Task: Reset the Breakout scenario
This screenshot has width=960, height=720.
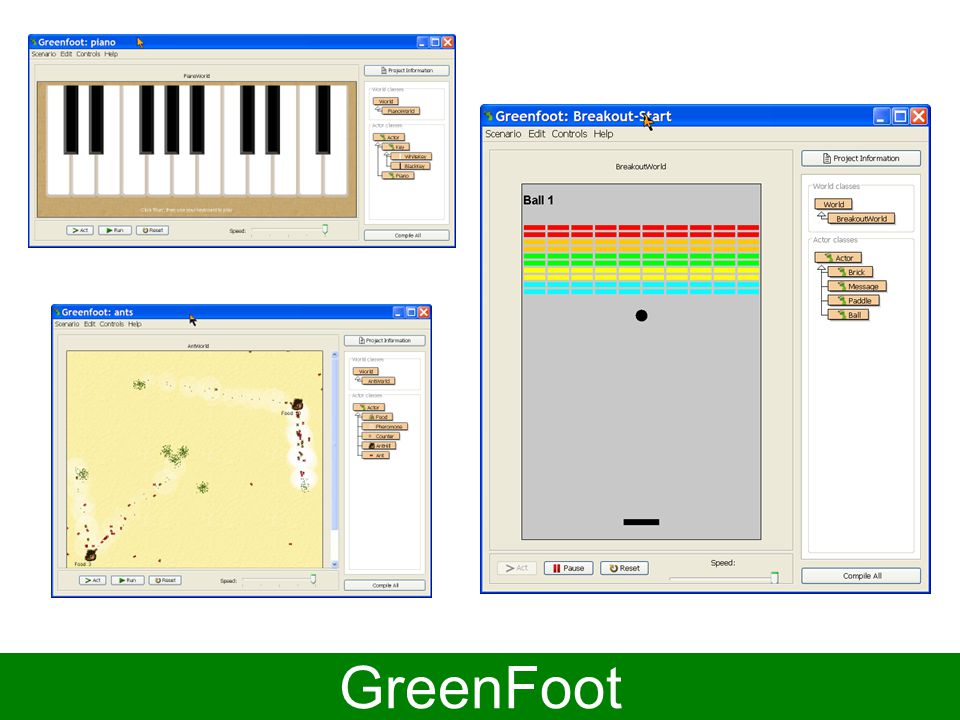Action: click(624, 568)
